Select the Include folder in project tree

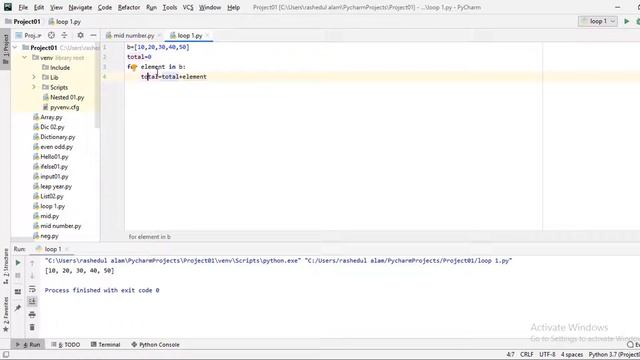pyautogui.click(x=56, y=67)
